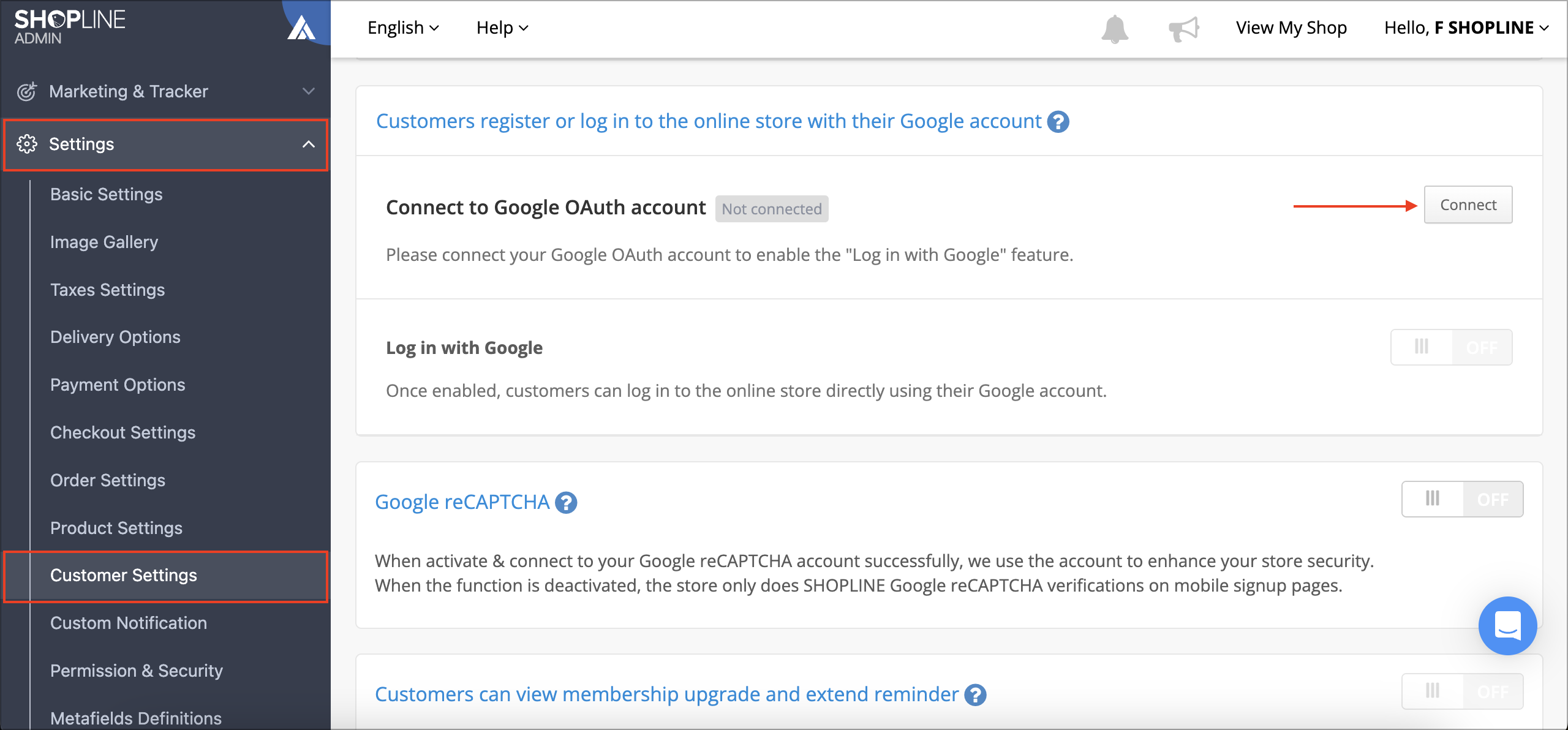This screenshot has width=1568, height=730.
Task: Open Permission & Security settings
Action: (137, 671)
